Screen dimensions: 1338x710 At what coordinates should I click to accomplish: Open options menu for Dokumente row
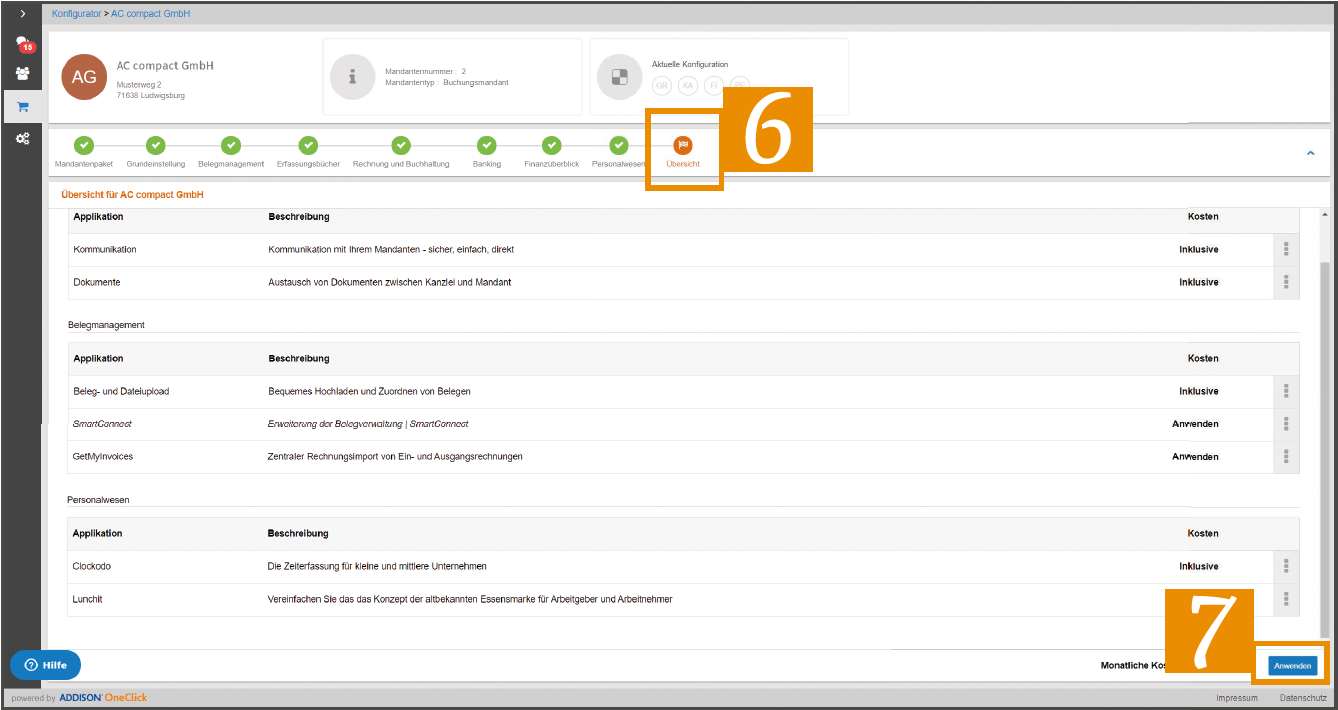[1286, 282]
